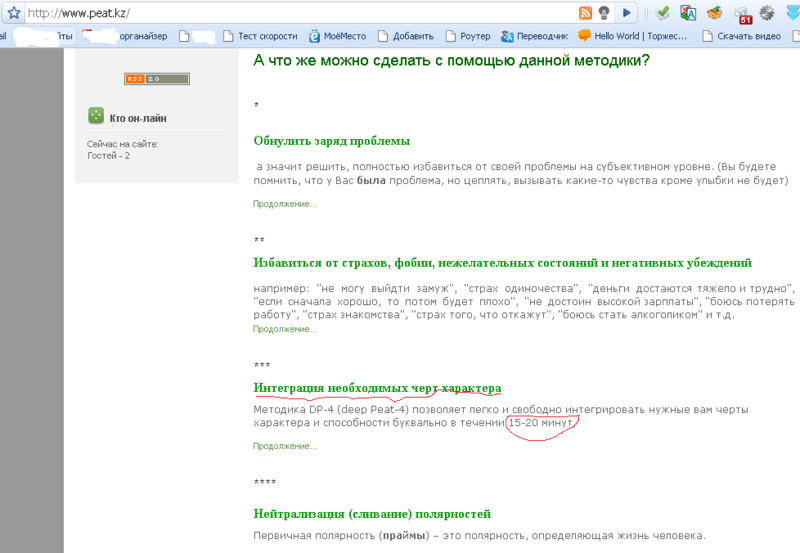
Task: Open the Скачать видео bookmark
Action: click(x=742, y=36)
